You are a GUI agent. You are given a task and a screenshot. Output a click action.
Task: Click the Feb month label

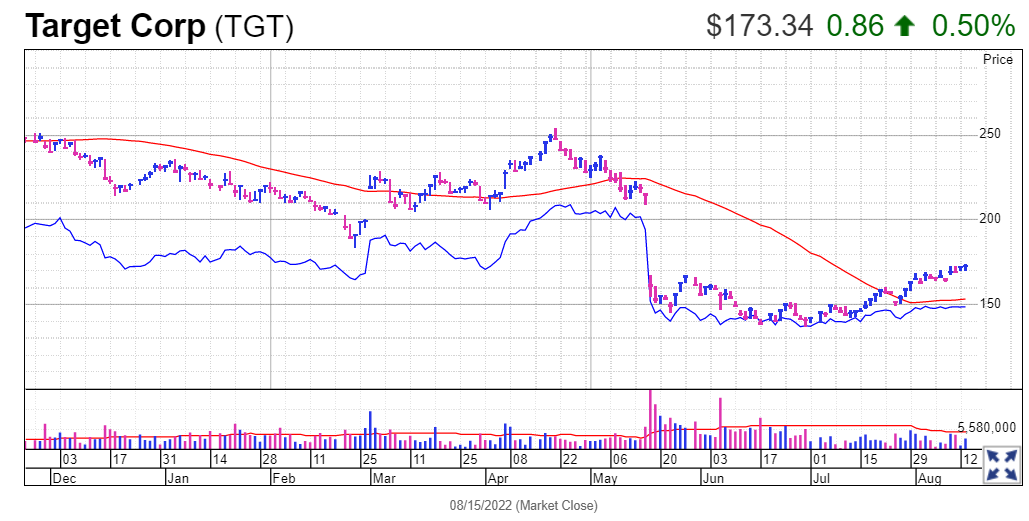tap(285, 478)
